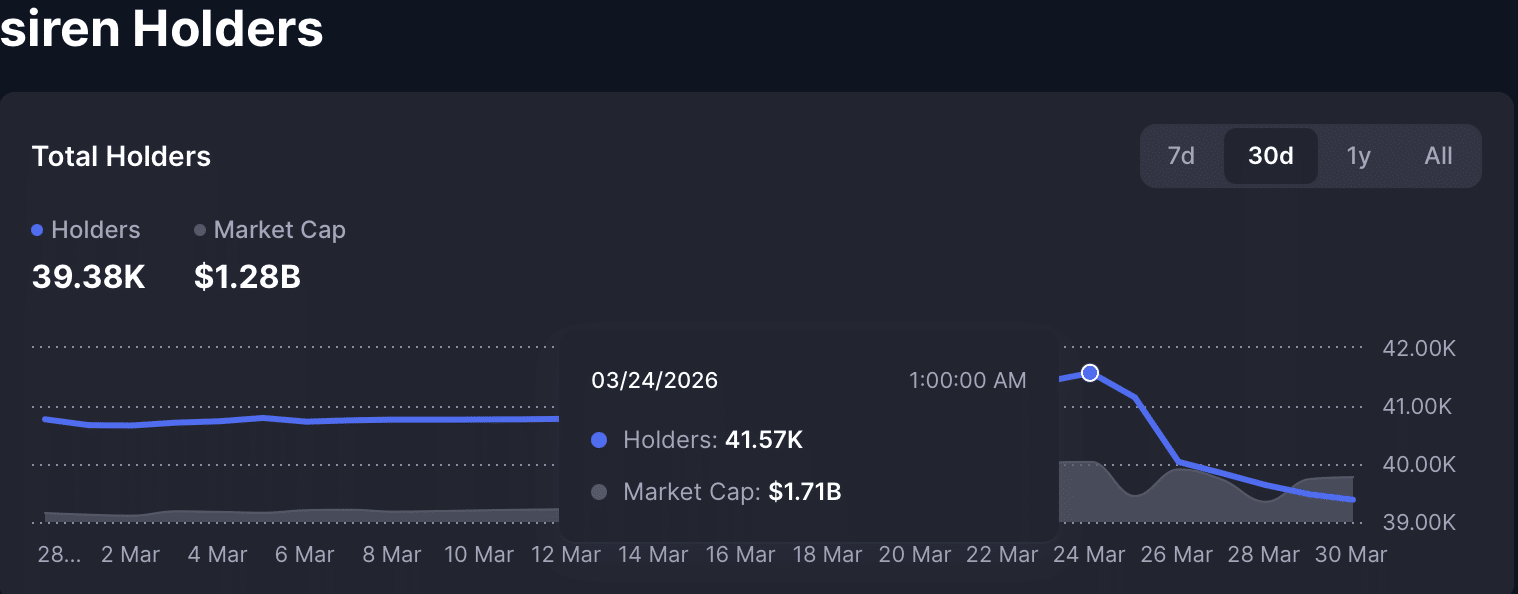Click the 30 Mar label on the x-axis
Screen dimensions: 1518x594
point(1351,553)
